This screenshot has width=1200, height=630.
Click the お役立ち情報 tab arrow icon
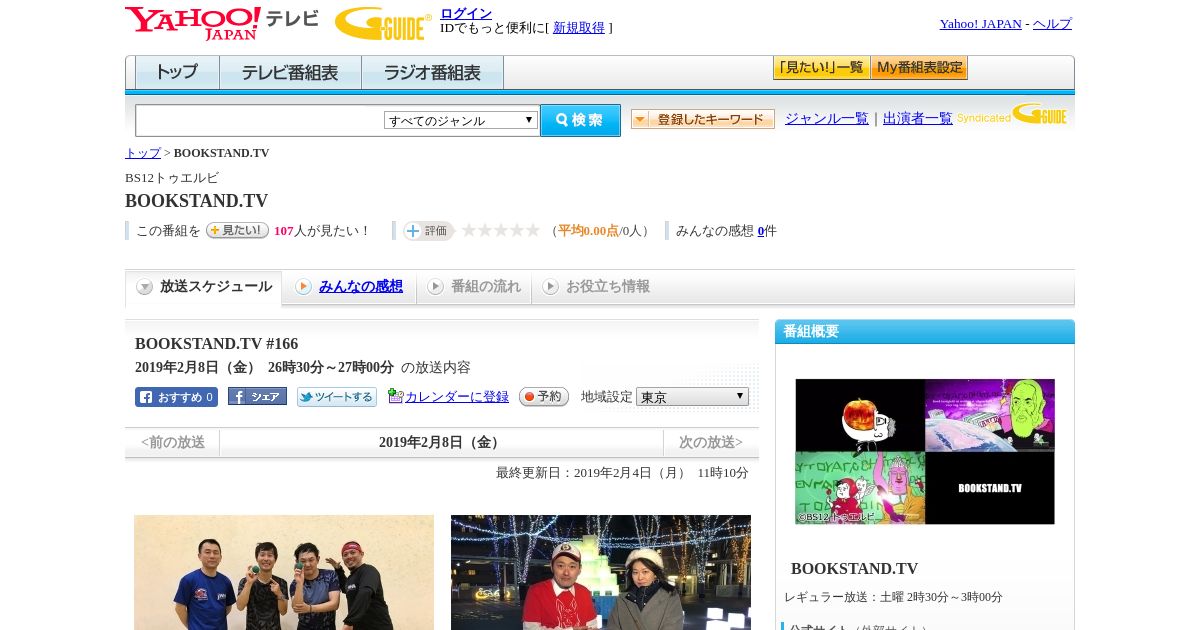(550, 287)
